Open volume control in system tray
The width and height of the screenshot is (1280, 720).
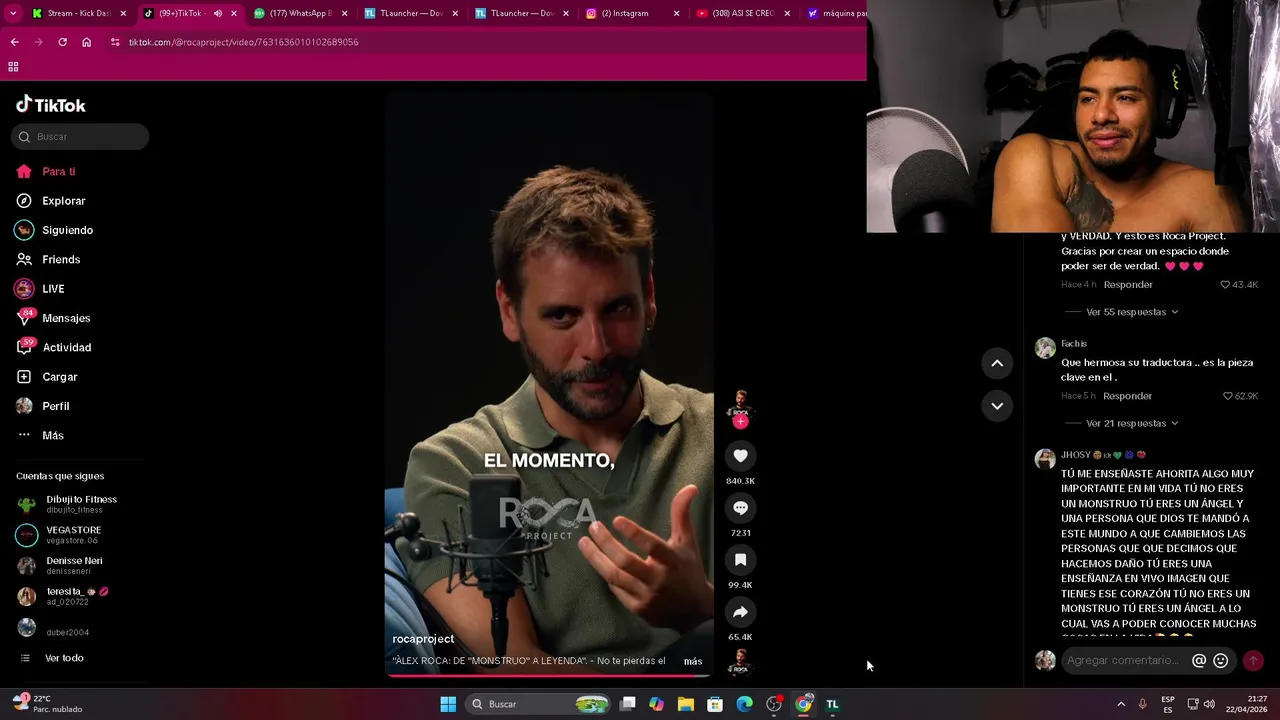click(x=1208, y=704)
